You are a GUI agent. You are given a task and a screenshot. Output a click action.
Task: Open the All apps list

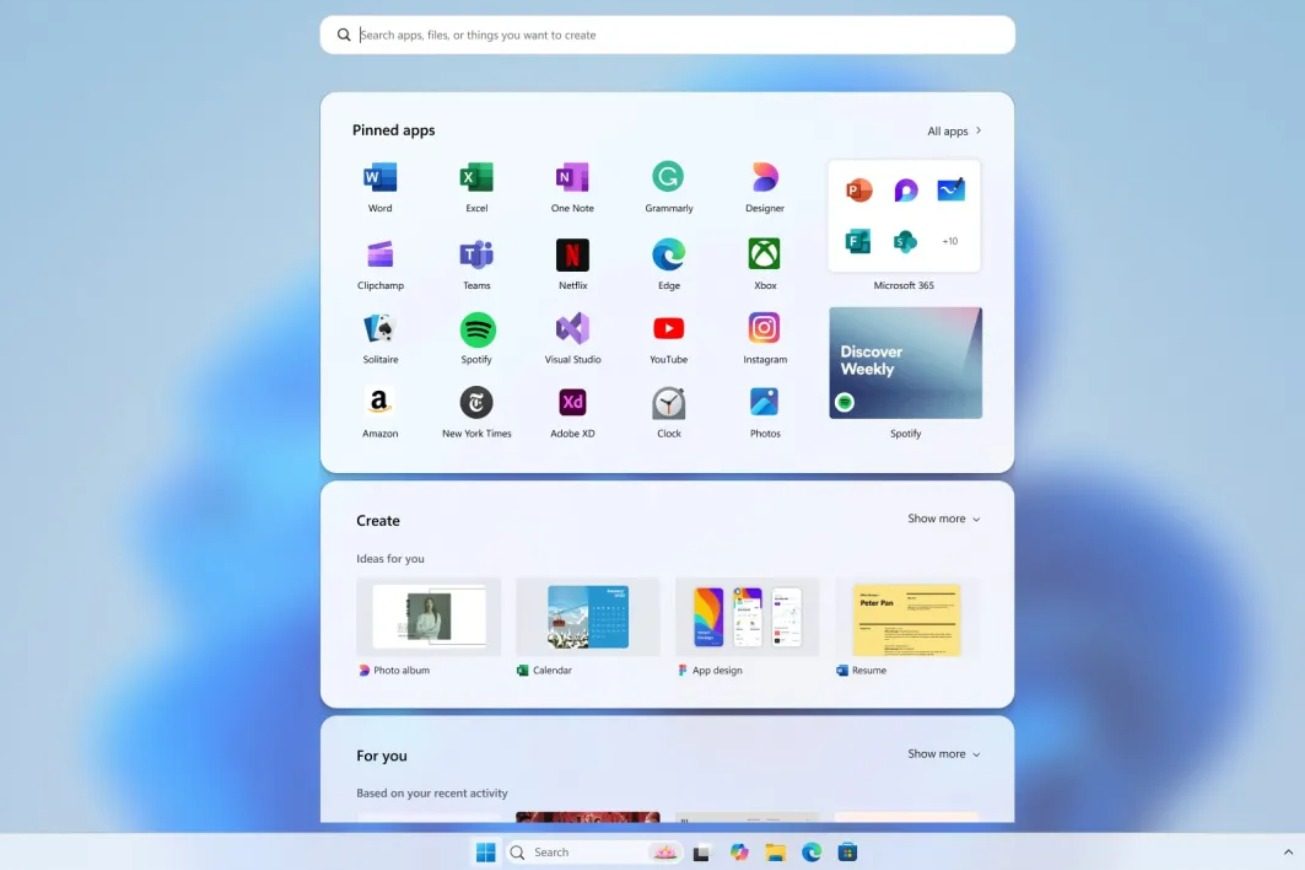pos(954,131)
